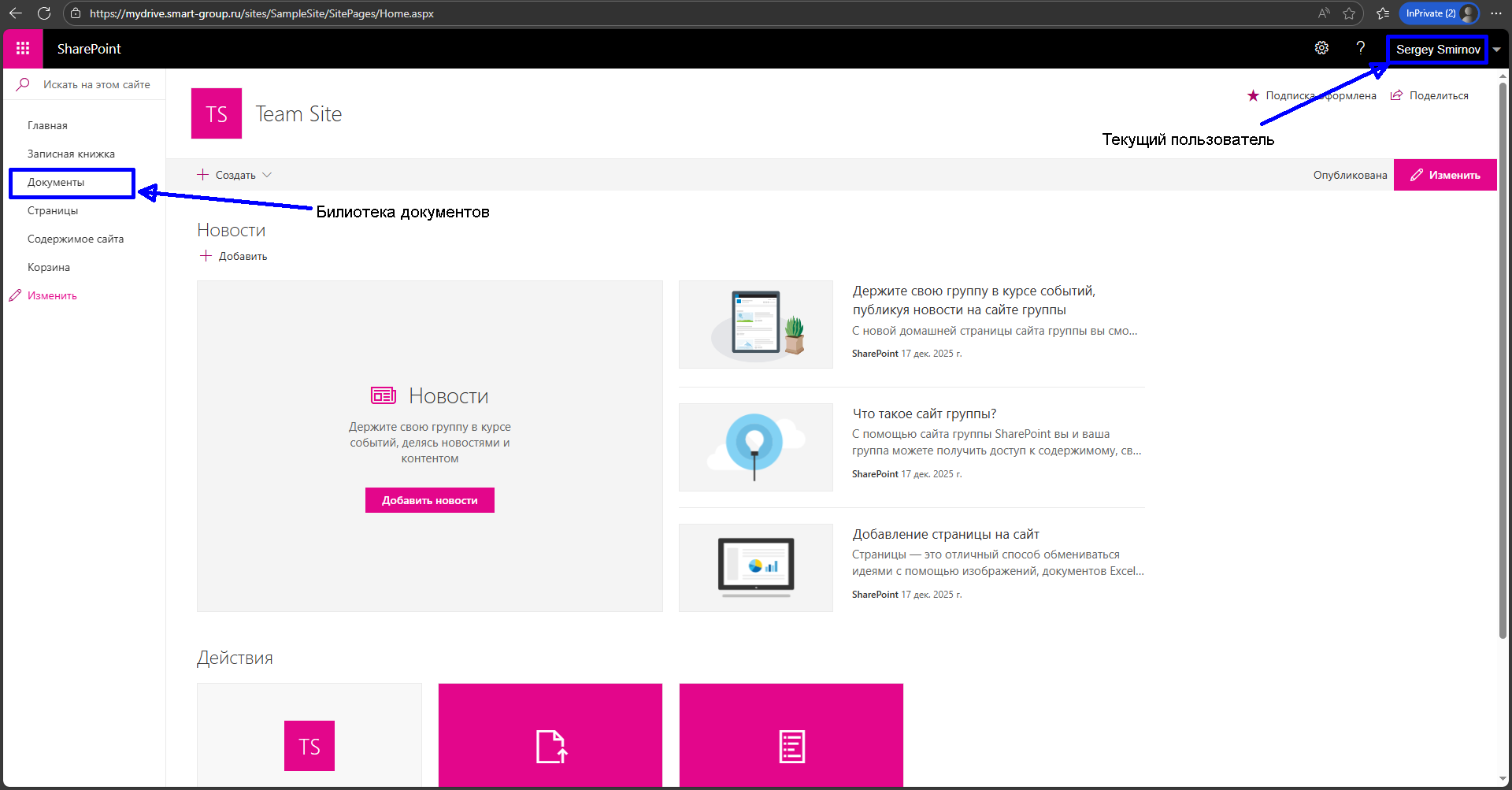Click the search box Искать на этом сайте

click(x=96, y=84)
